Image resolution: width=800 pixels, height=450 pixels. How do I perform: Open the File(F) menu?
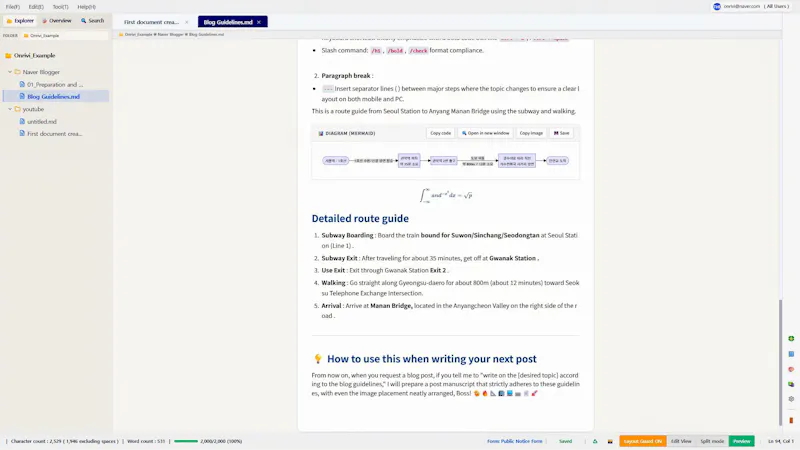[x=13, y=7]
